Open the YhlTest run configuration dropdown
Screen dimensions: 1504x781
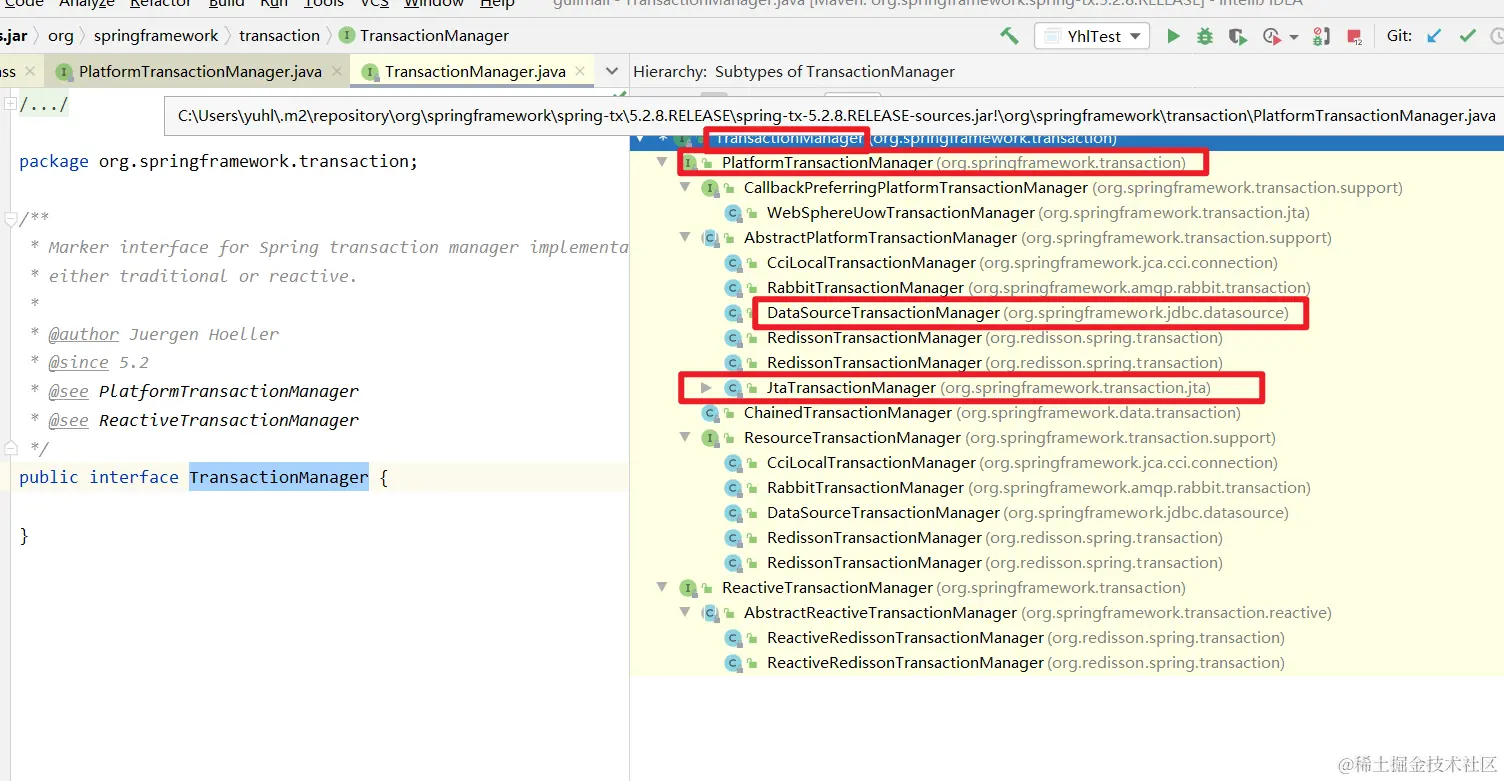(1091, 36)
